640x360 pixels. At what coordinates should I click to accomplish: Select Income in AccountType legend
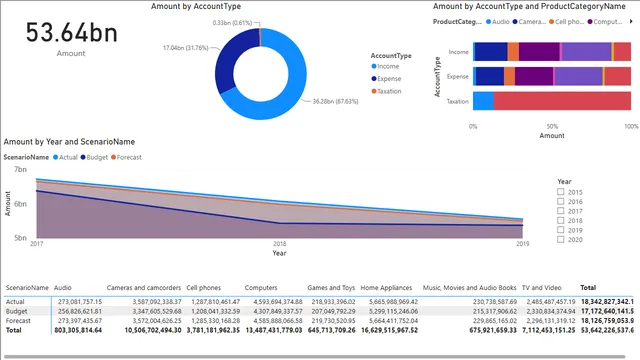click(385, 66)
